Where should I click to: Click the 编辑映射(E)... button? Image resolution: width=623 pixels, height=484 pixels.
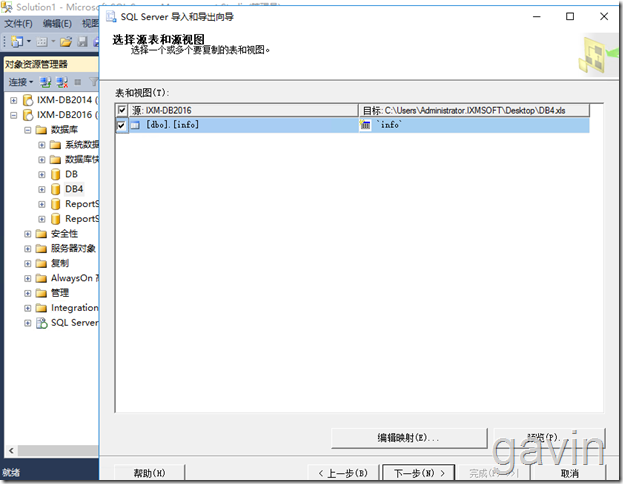(x=409, y=438)
